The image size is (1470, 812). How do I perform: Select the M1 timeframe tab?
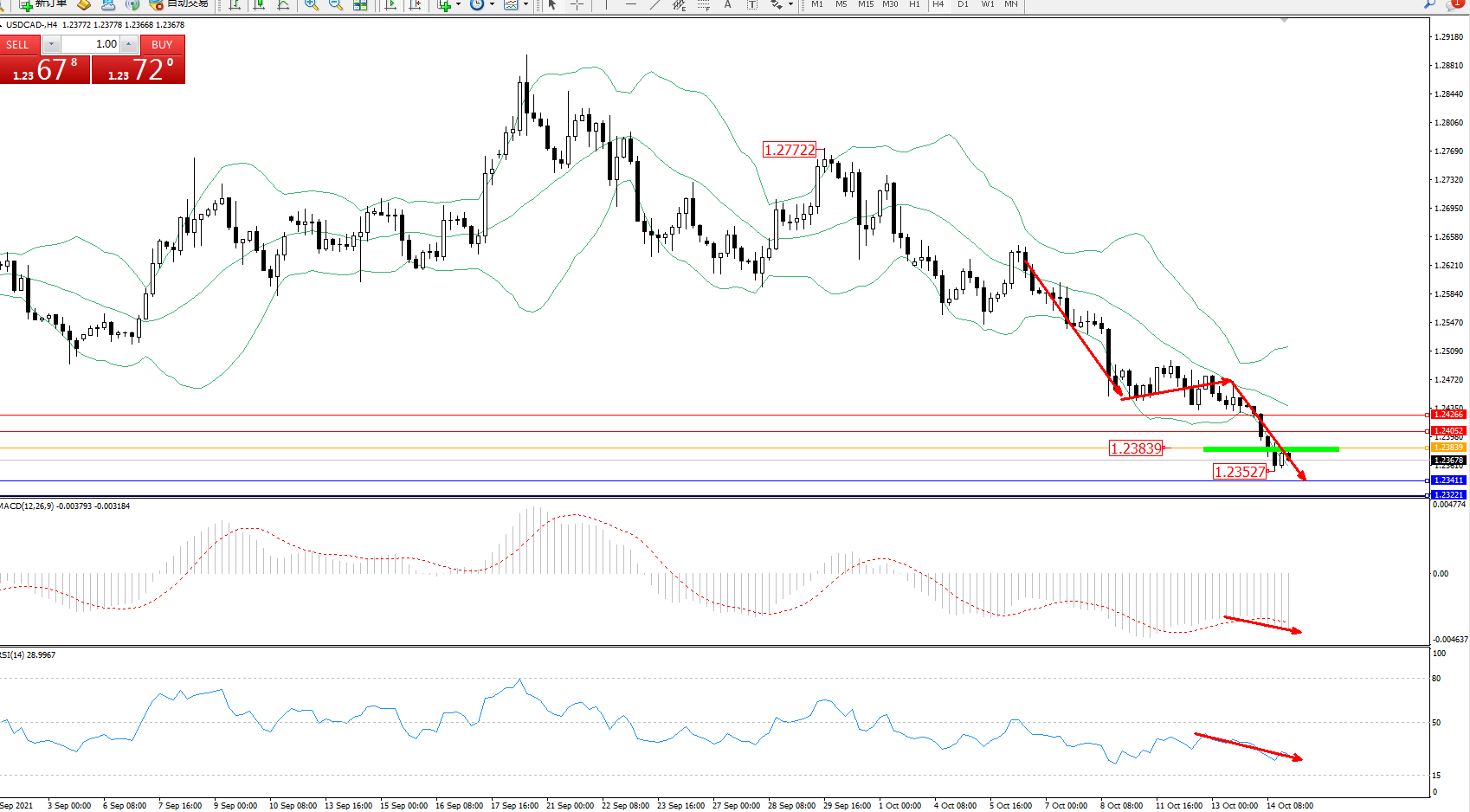[816, 4]
